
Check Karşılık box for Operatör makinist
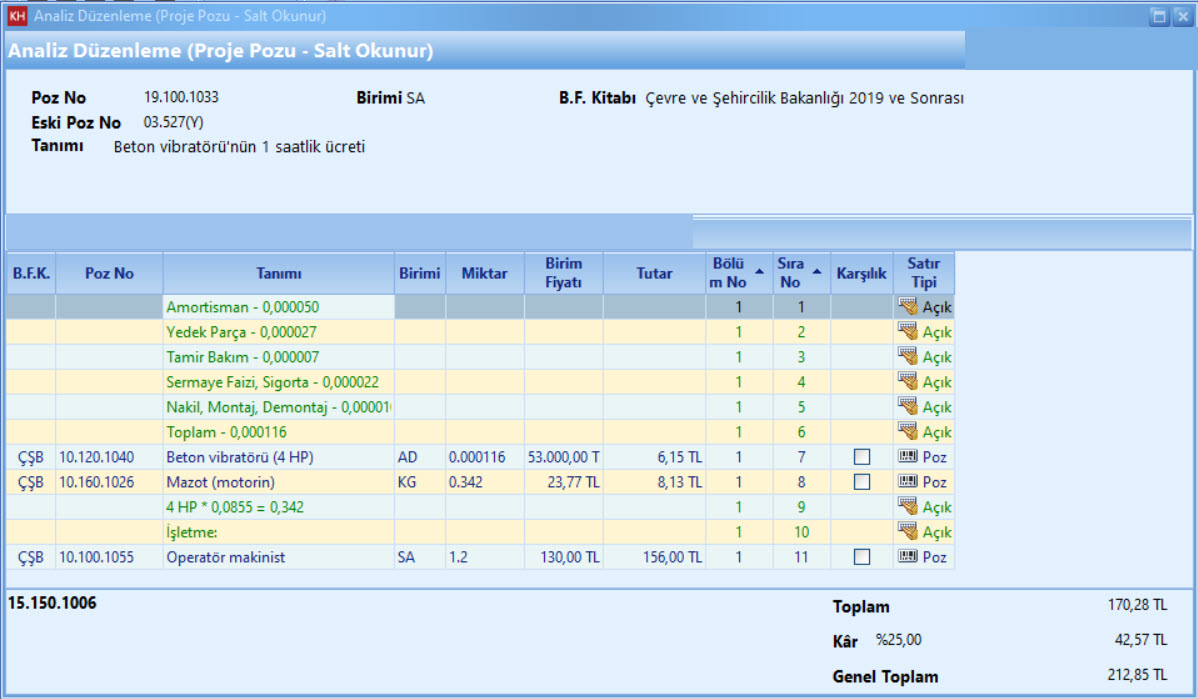[861, 557]
